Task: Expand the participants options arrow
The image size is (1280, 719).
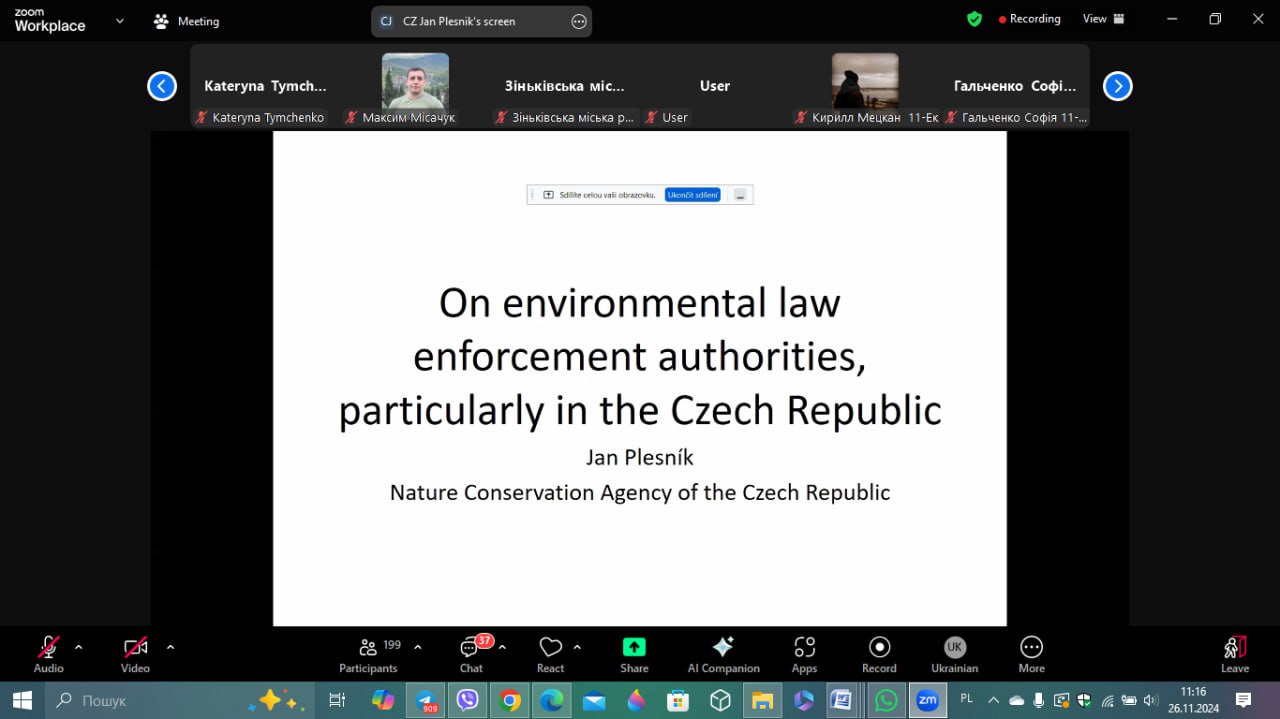Action: pyautogui.click(x=418, y=647)
